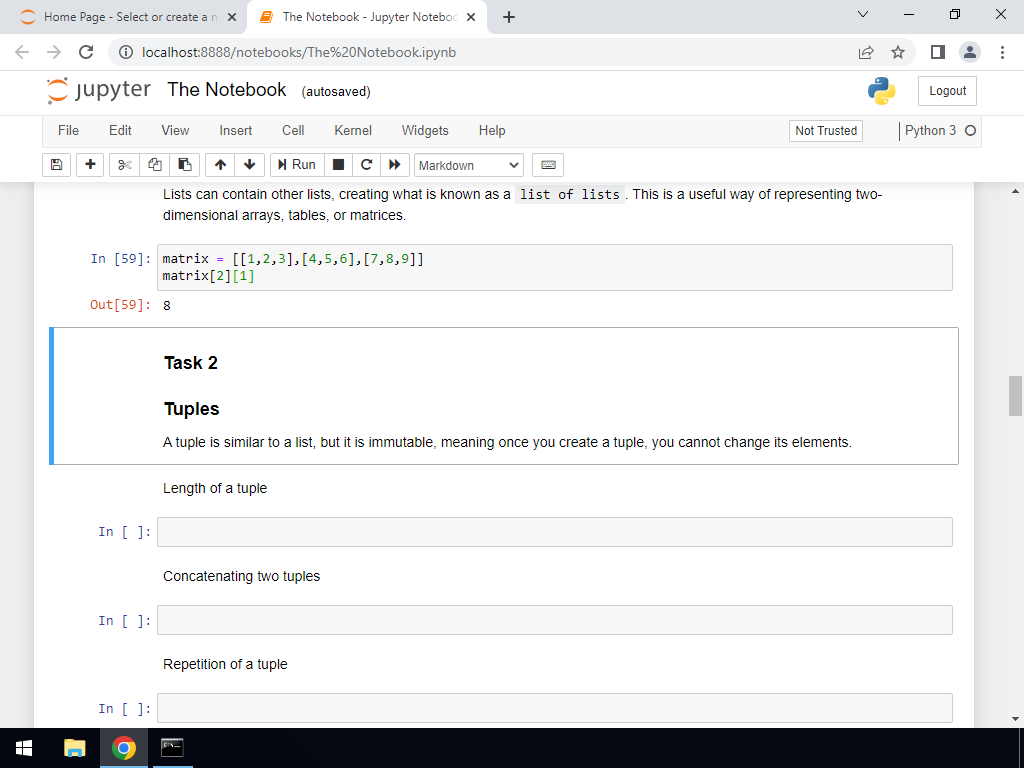This screenshot has width=1024, height=768.
Task: Click the Logout button
Action: point(947,91)
